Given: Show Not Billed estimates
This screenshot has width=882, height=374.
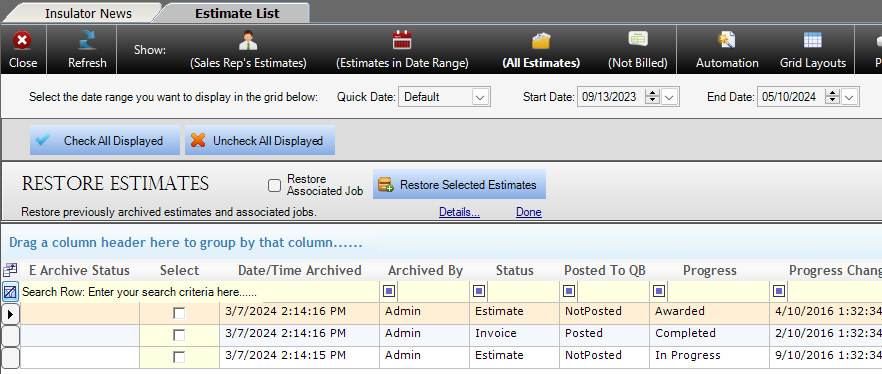Looking at the screenshot, I should point(638,49).
